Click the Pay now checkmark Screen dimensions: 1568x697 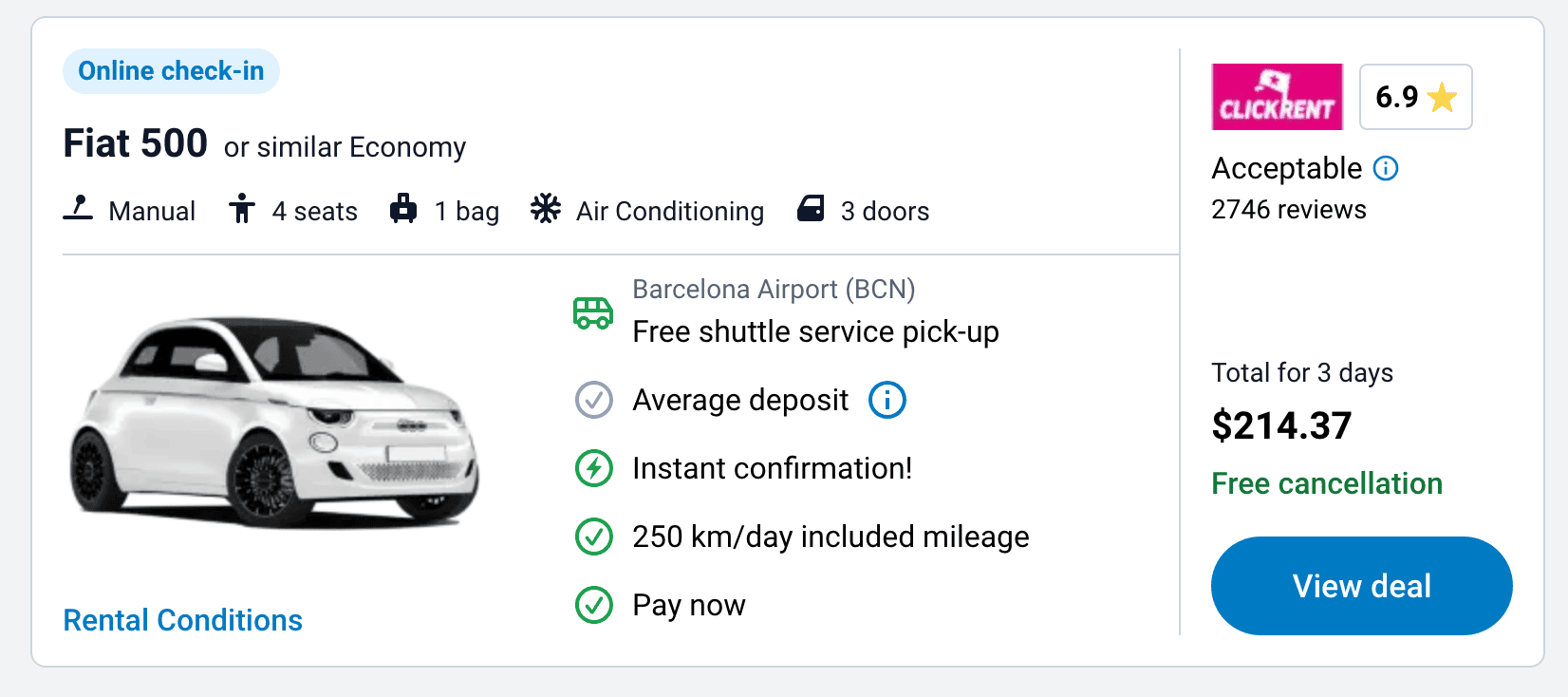[594, 605]
